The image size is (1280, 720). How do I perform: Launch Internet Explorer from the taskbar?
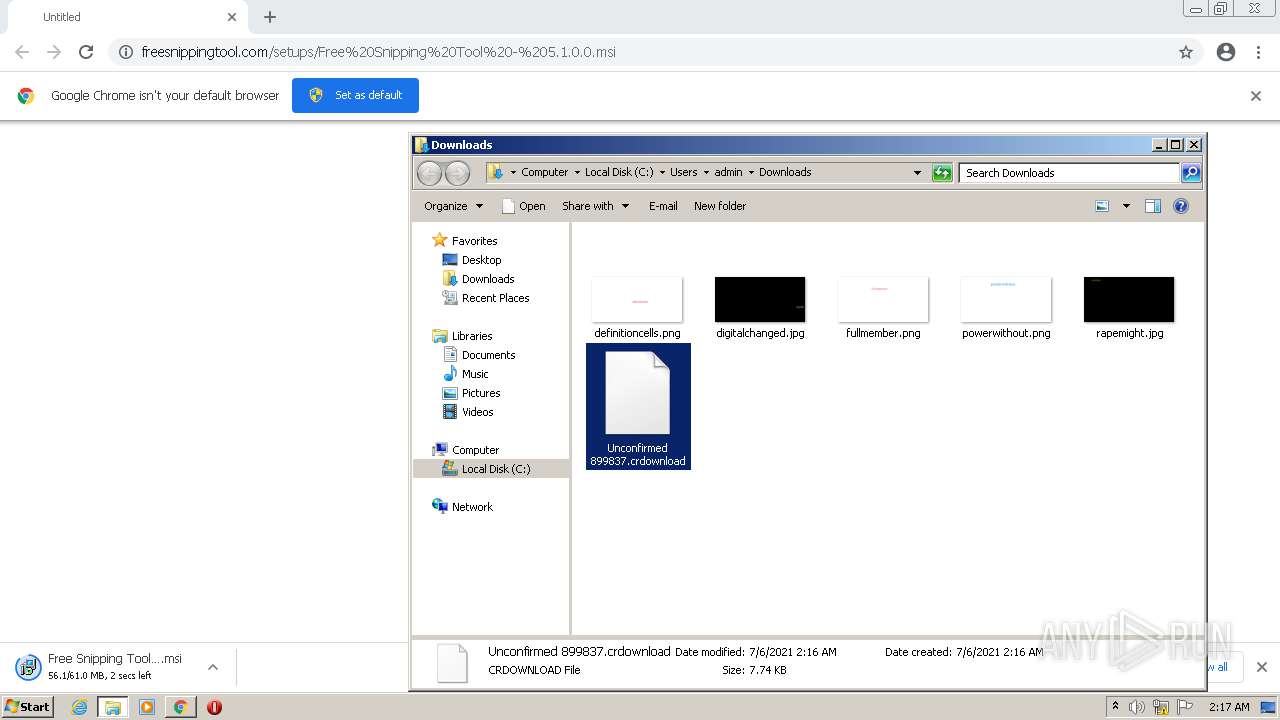point(79,707)
